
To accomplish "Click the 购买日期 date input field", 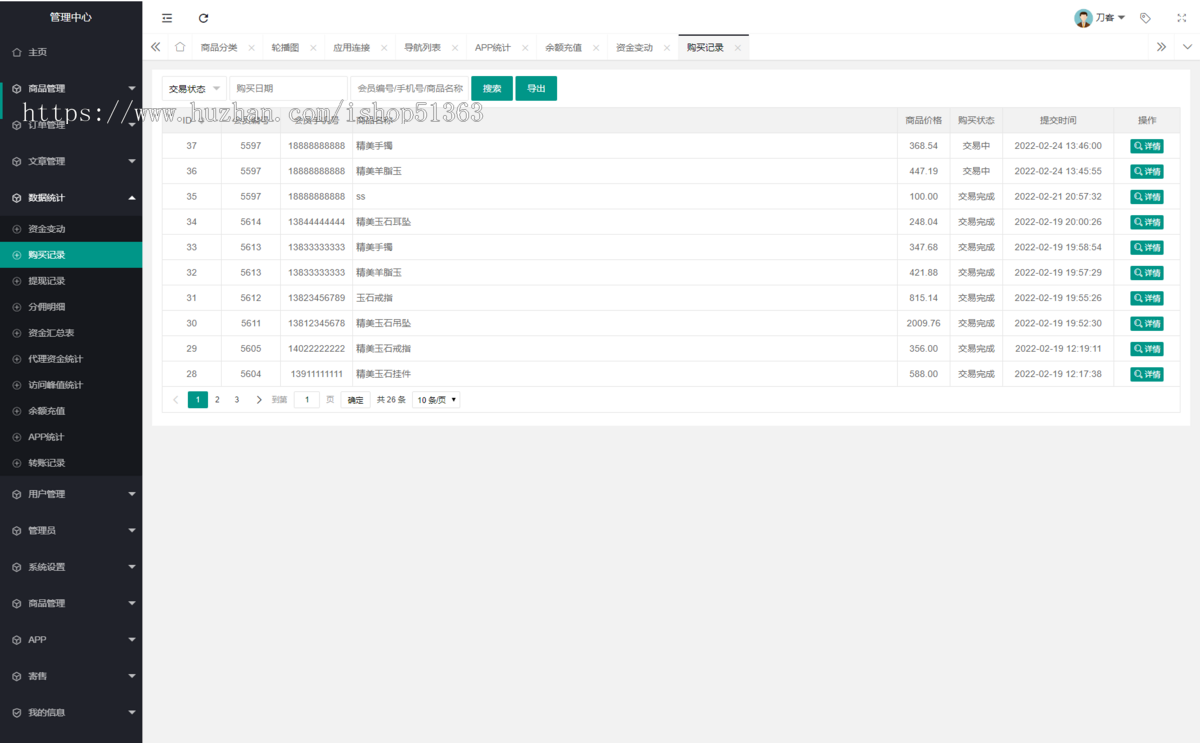I will (x=288, y=89).
